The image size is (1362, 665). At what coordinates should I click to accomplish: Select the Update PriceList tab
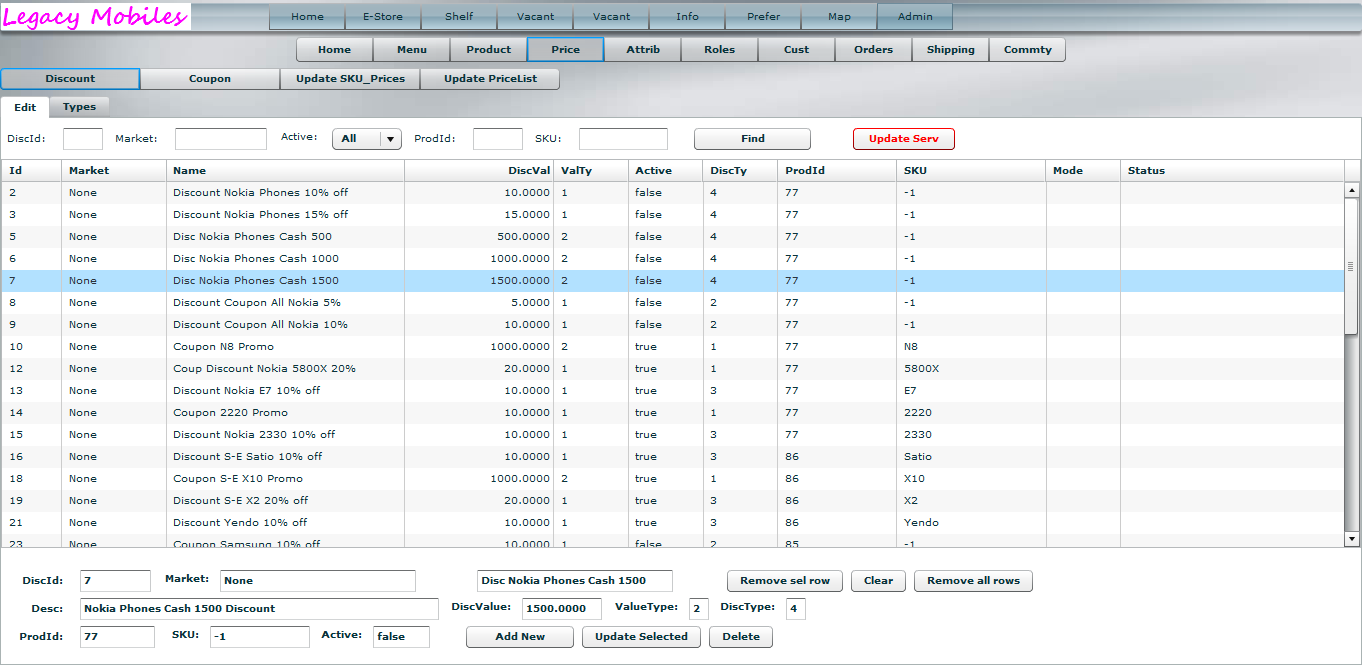click(489, 79)
